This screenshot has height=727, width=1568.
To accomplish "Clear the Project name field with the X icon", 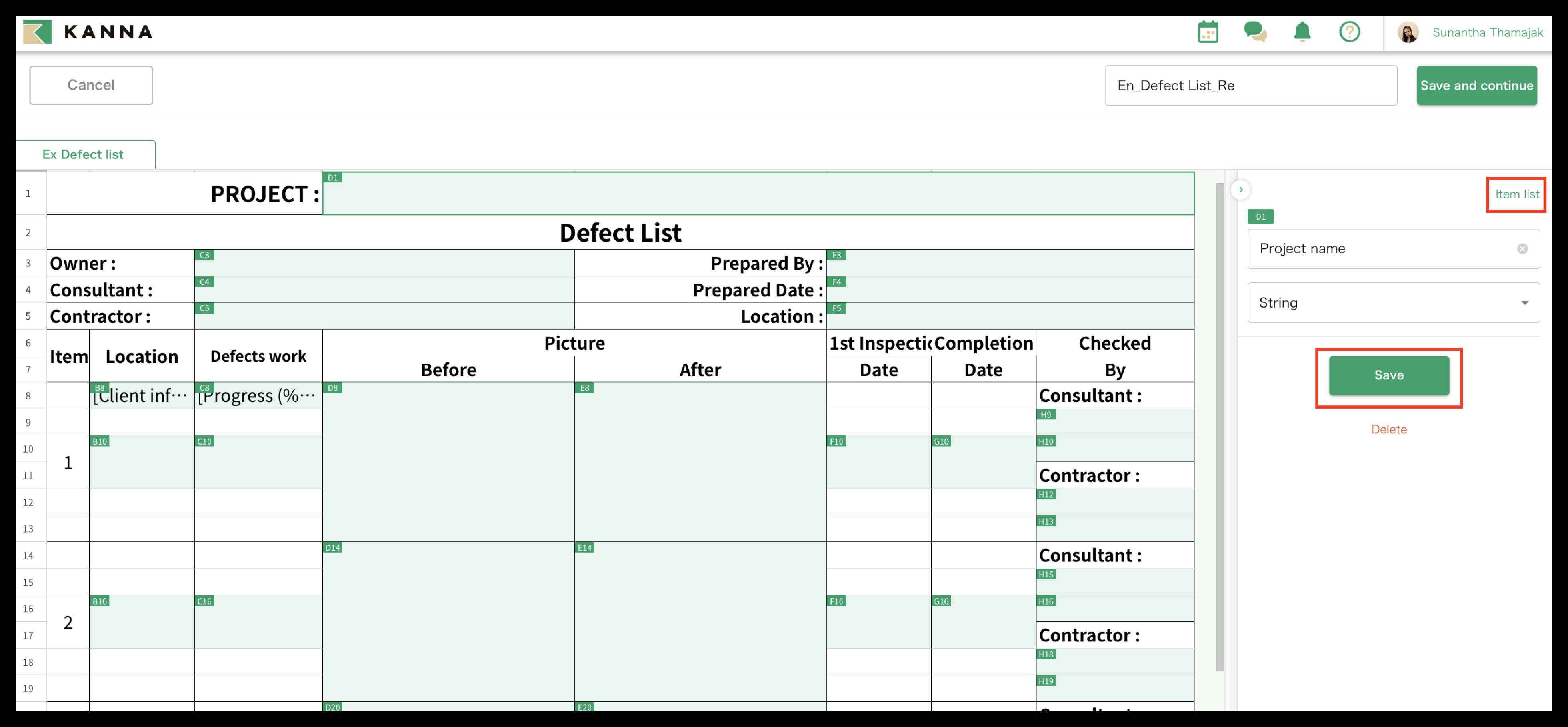I will (1522, 249).
